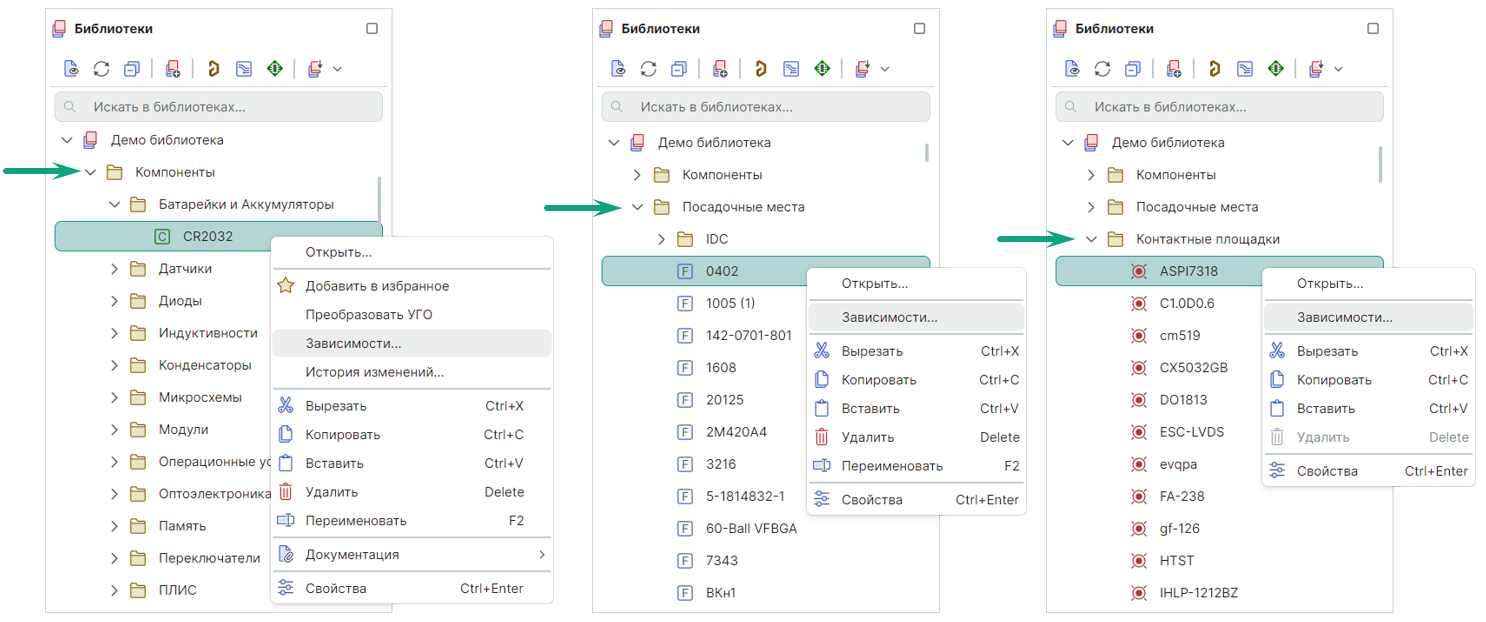Image resolution: width=1486 pixels, height=622 pixels.
Task: Choose История изменений... from context menu
Action: 374,372
